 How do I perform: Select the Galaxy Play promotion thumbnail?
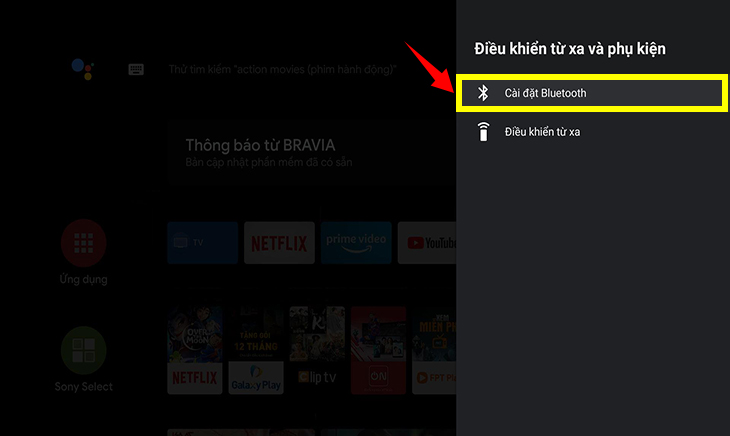(x=256, y=350)
